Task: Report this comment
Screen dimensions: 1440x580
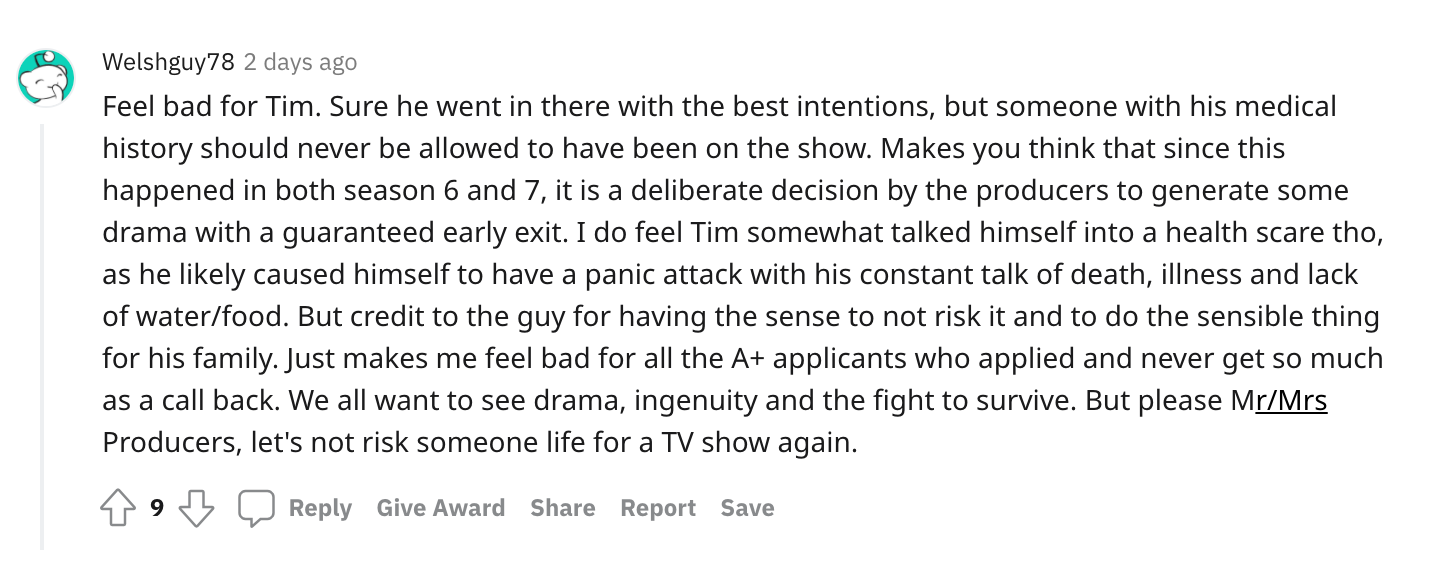Action: pyautogui.click(x=657, y=509)
